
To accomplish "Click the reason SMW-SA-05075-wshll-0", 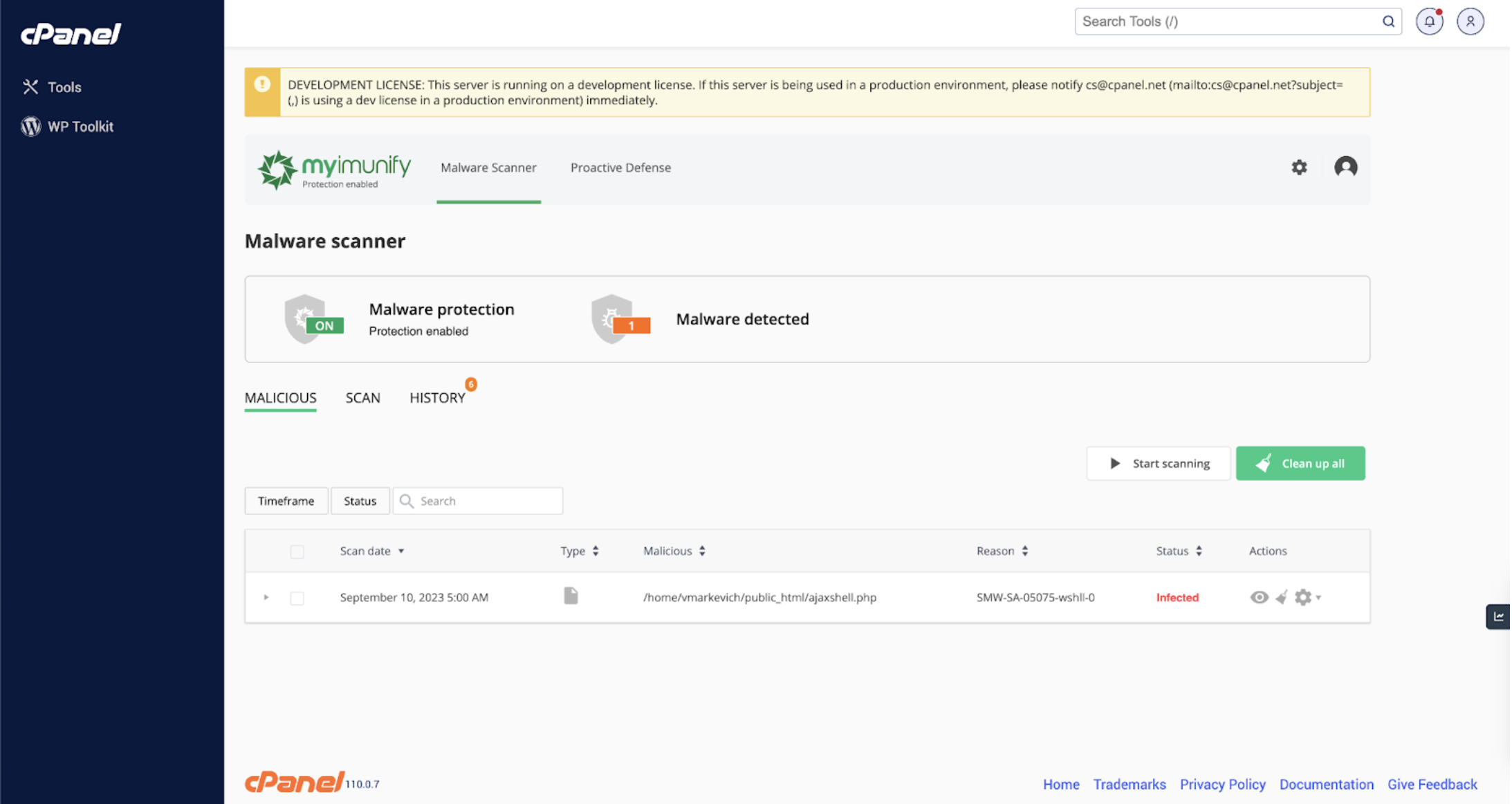I will coord(1035,597).
